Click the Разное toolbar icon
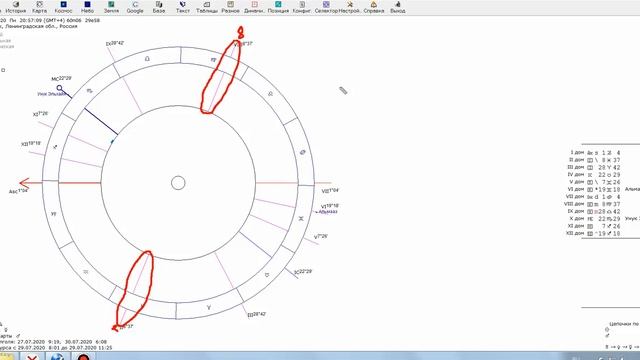The width and height of the screenshot is (640, 360). (230, 7)
